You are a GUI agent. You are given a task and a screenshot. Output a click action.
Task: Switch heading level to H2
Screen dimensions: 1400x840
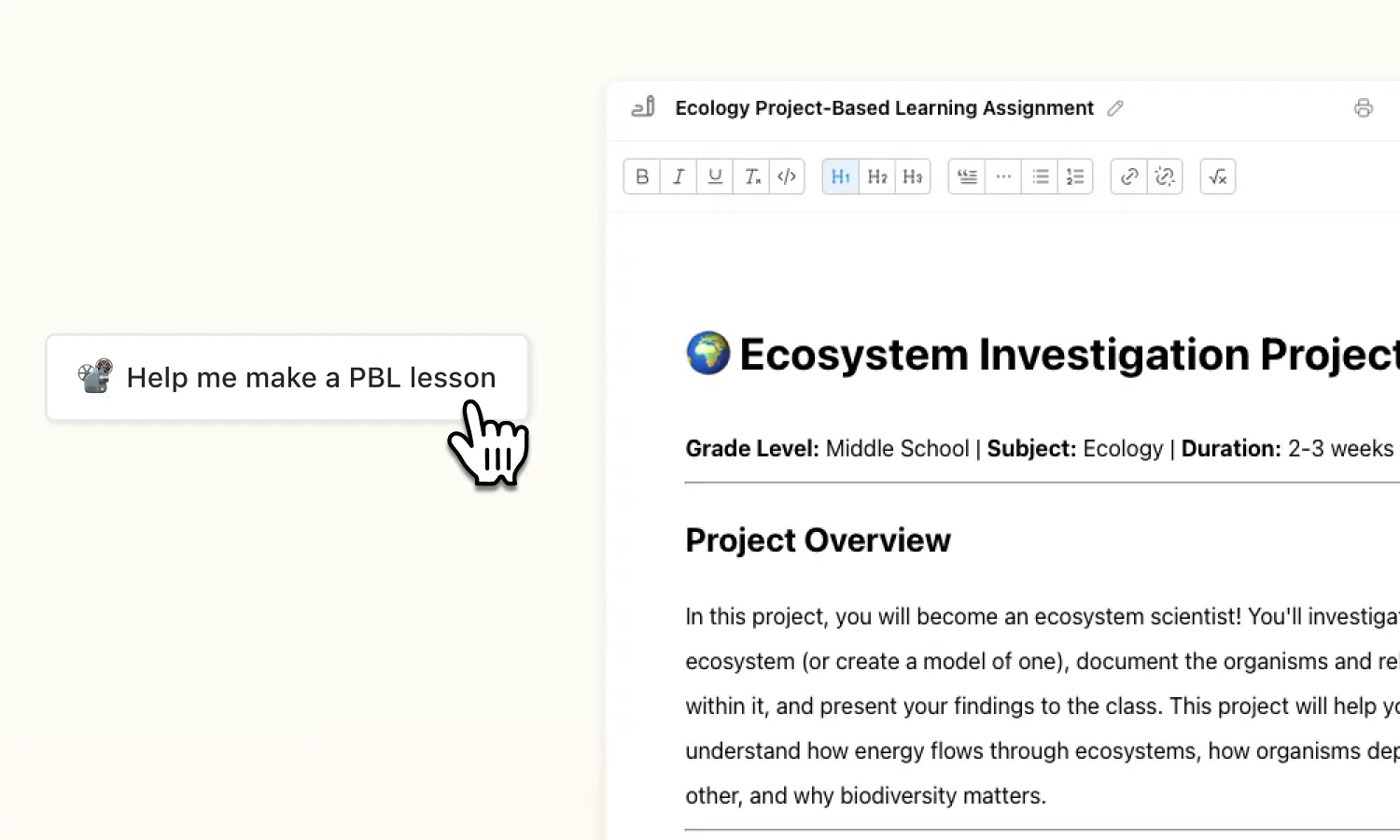(875, 176)
